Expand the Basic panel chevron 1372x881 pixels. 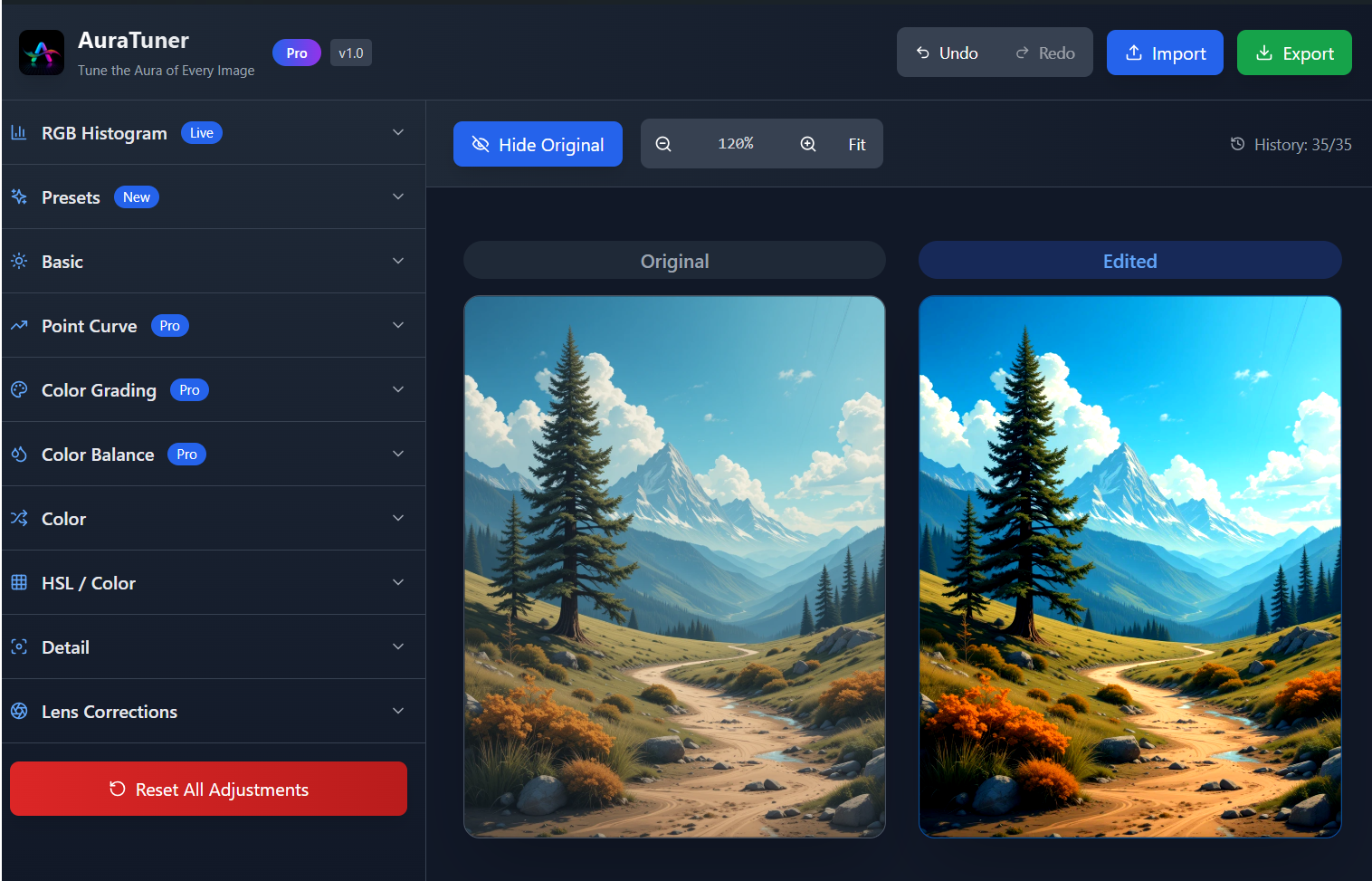tap(398, 261)
